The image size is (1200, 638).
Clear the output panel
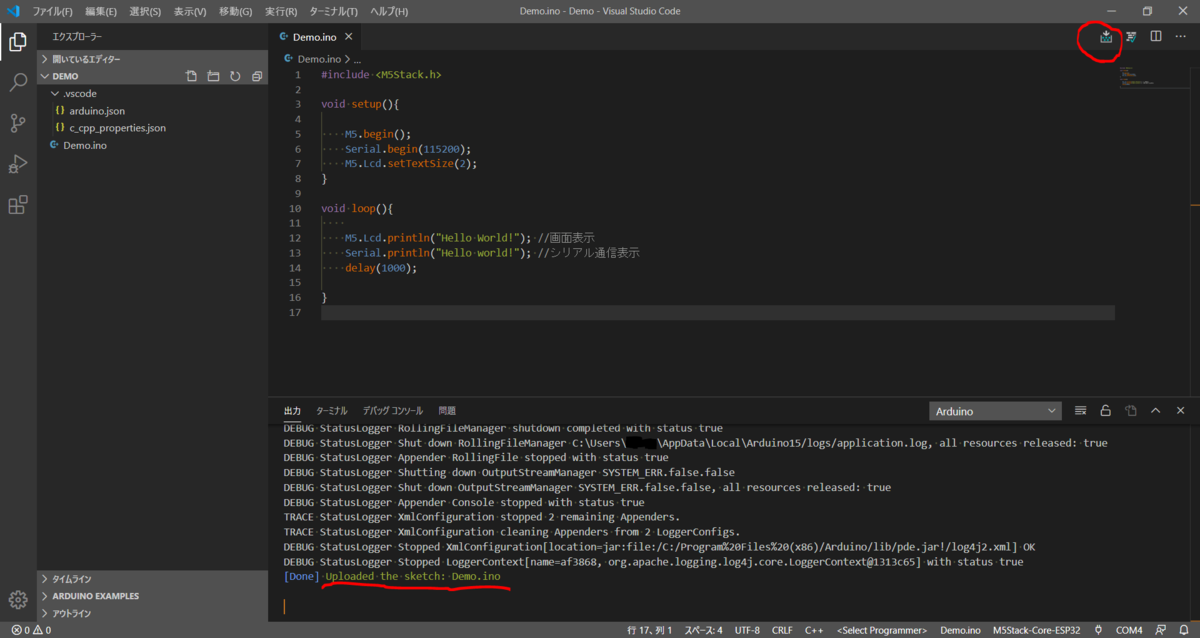coord(1081,411)
